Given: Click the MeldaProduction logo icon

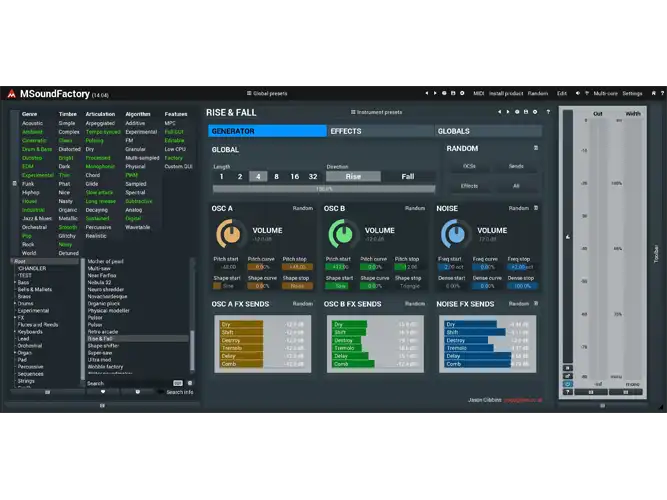Looking at the screenshot, I should point(11,94).
